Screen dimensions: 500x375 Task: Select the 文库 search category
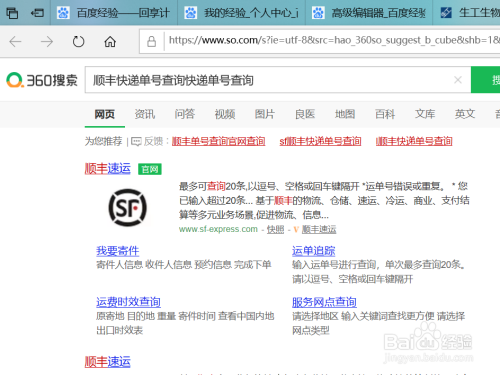pos(425,114)
